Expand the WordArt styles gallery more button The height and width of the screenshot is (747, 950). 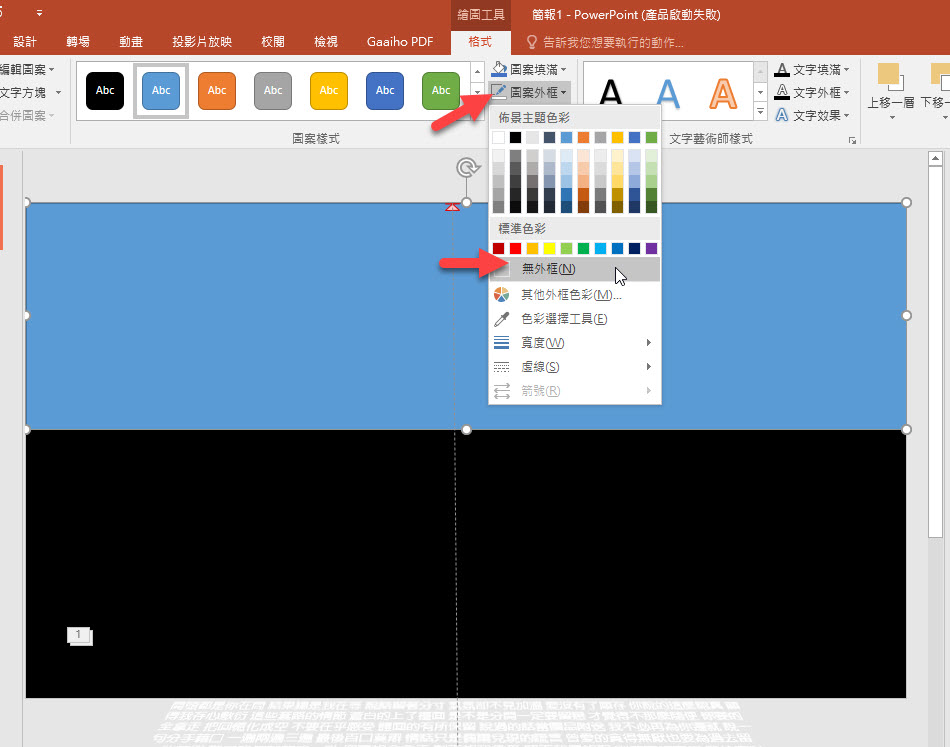pyautogui.click(x=760, y=112)
